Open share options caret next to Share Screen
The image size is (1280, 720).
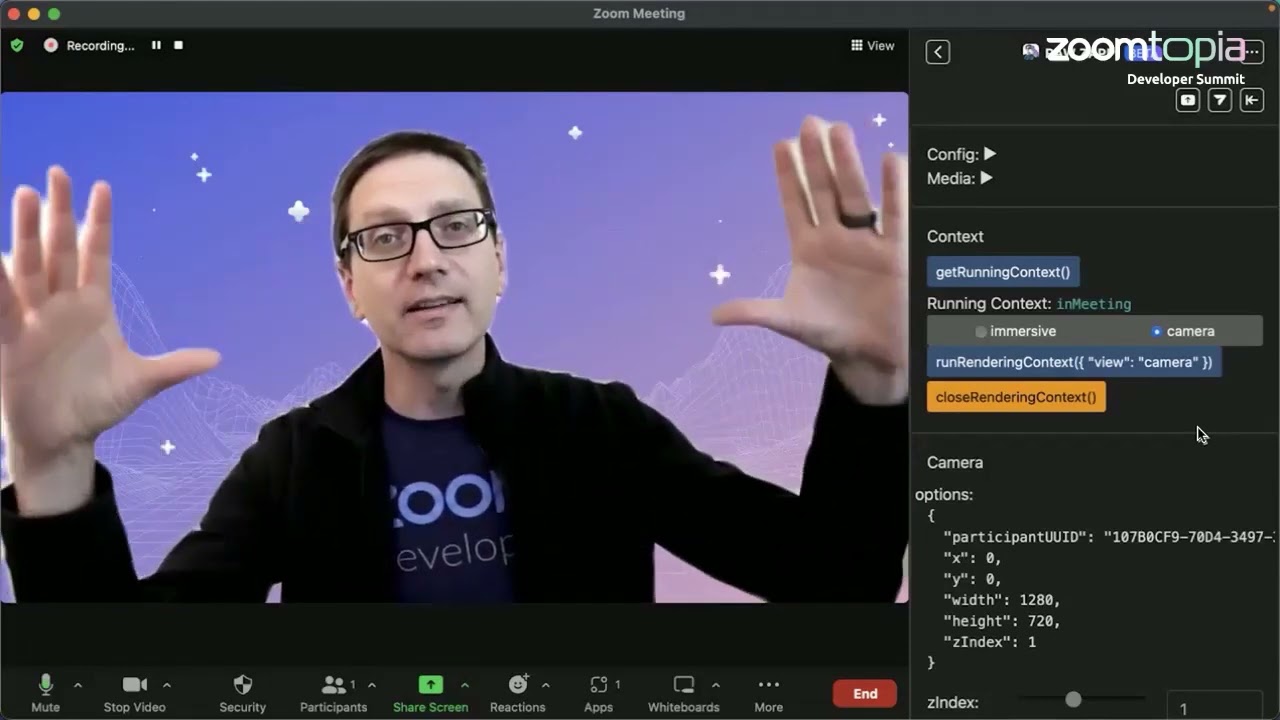(464, 685)
